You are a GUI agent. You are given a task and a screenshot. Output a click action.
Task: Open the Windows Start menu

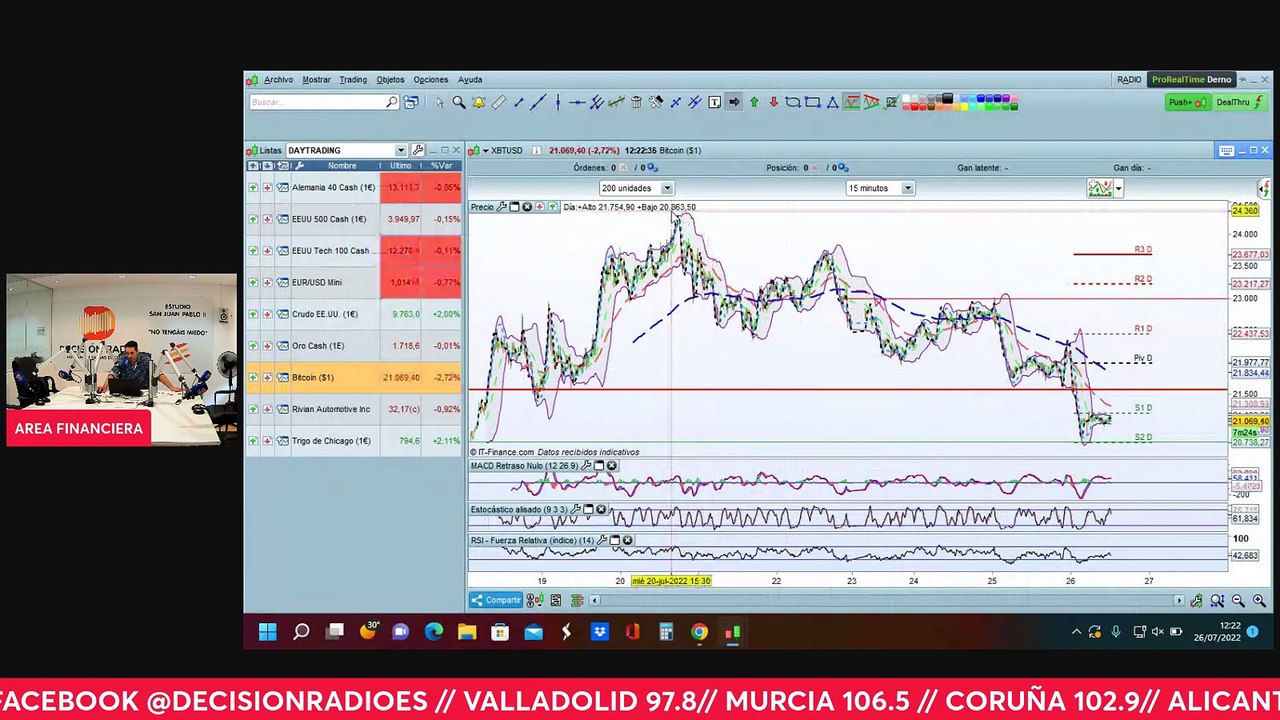[268, 632]
